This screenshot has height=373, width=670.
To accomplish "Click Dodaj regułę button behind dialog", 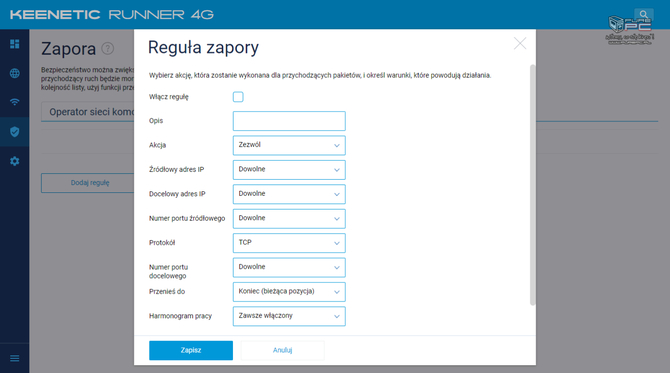I will (88, 183).
